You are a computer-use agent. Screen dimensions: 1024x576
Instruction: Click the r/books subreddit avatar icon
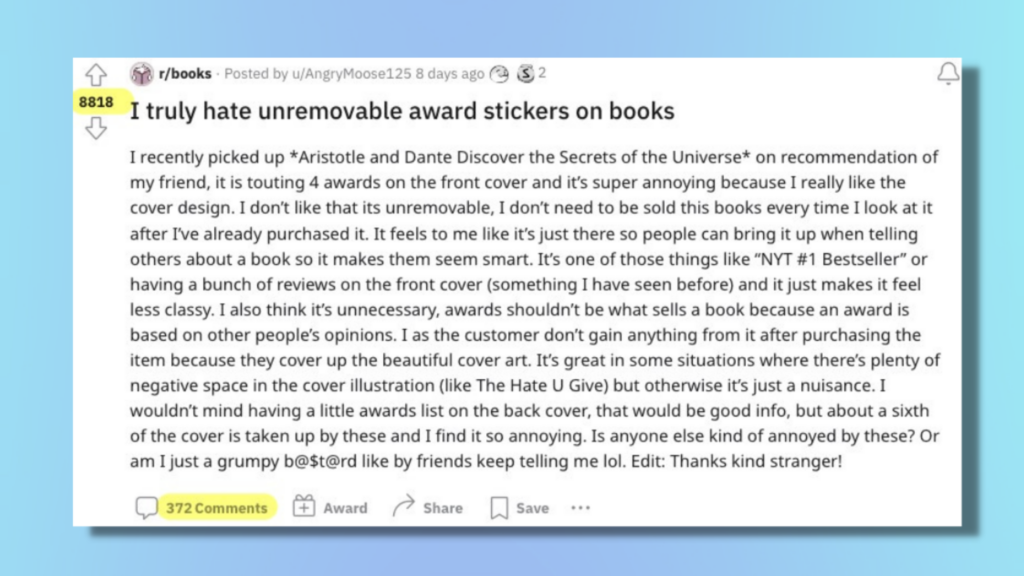(141, 74)
